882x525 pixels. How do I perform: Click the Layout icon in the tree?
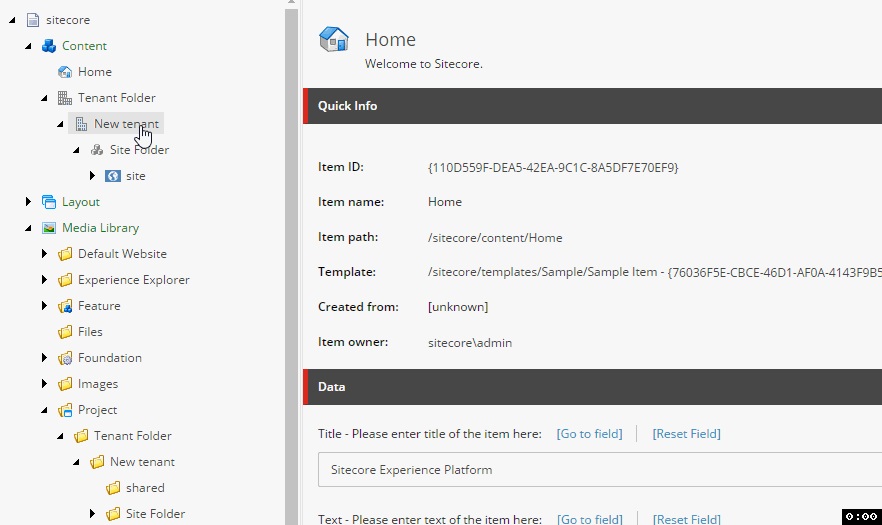(49, 202)
